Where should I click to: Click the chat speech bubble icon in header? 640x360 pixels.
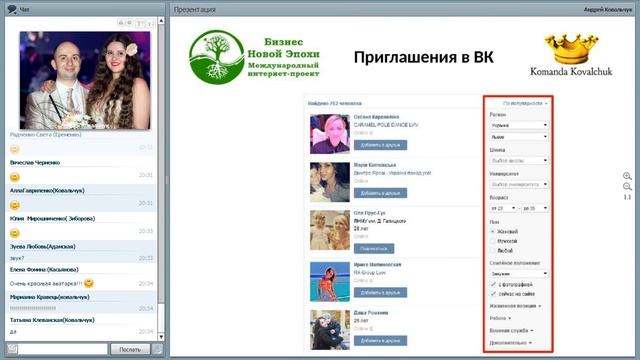[x=12, y=9]
